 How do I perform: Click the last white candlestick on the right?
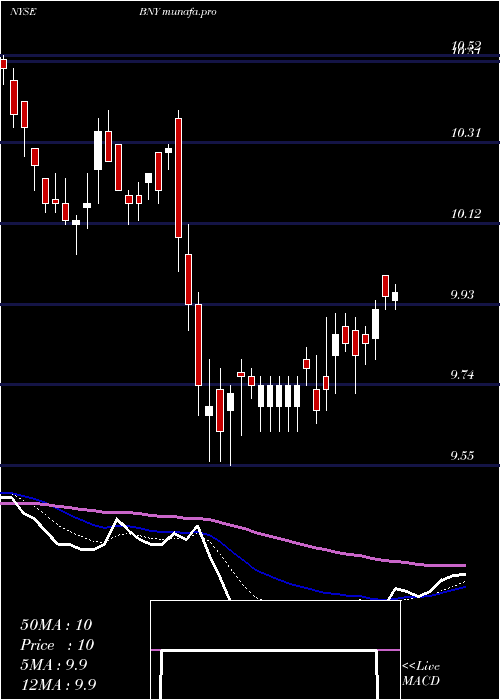click(x=395, y=296)
